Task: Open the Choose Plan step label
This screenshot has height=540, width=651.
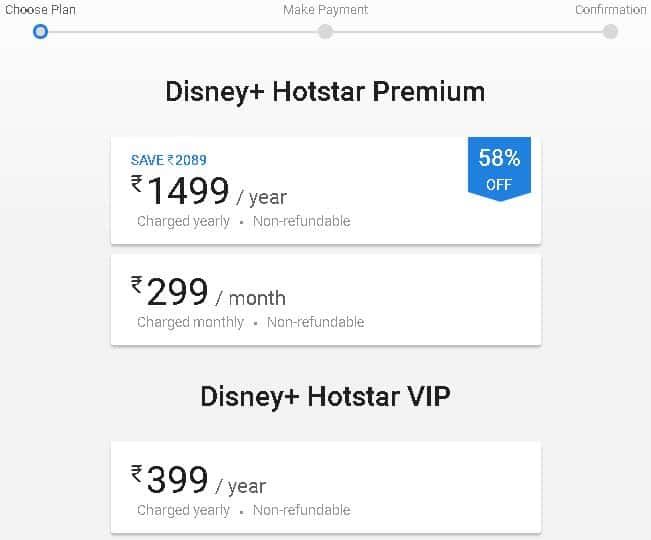Action: (40, 10)
